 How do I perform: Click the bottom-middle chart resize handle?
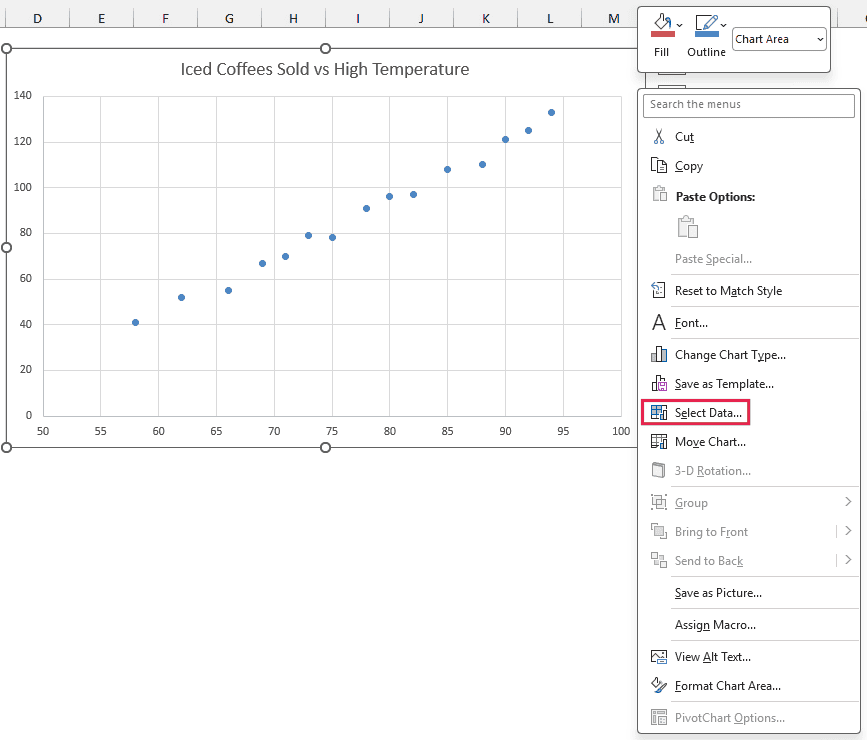point(326,447)
